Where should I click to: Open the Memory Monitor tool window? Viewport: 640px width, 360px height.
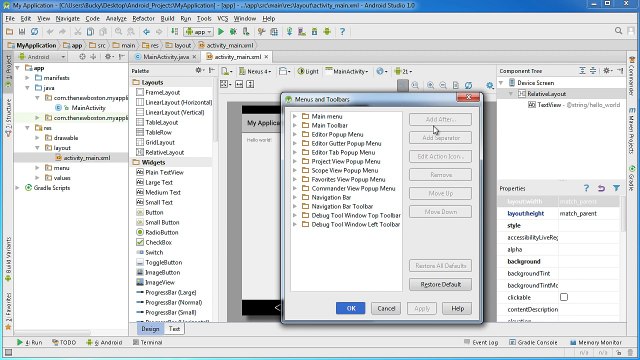(x=596, y=342)
